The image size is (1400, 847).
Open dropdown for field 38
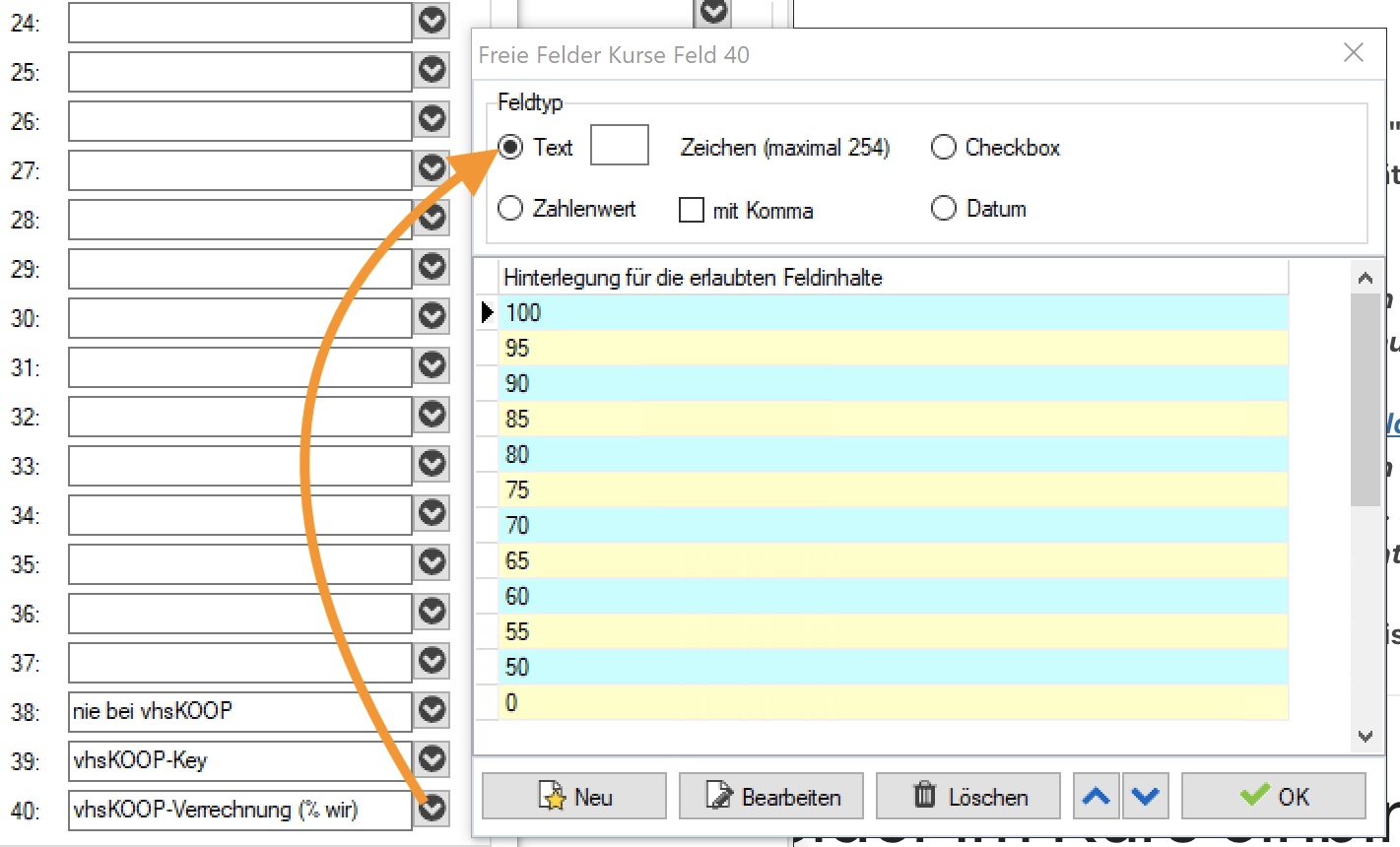[432, 709]
